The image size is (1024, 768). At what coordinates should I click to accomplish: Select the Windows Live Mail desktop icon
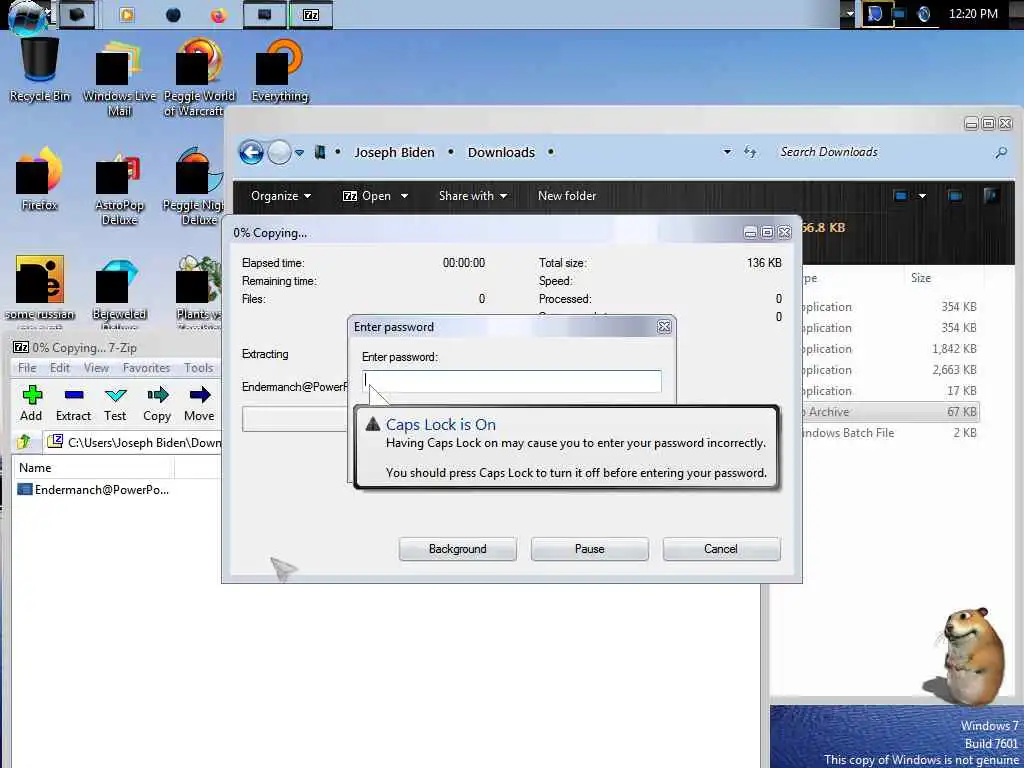point(120,78)
